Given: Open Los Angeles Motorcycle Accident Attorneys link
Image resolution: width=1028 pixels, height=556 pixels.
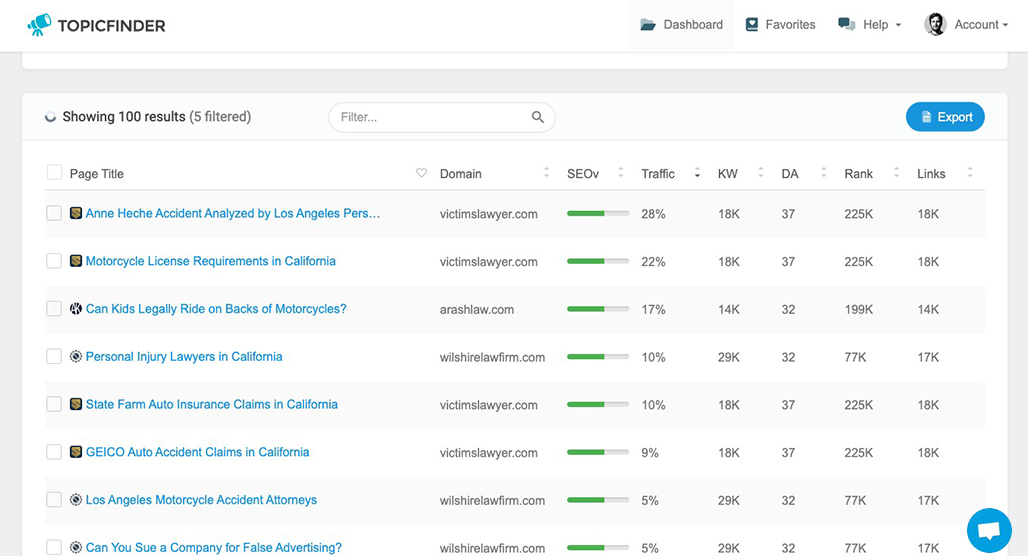Looking at the screenshot, I should (201, 500).
